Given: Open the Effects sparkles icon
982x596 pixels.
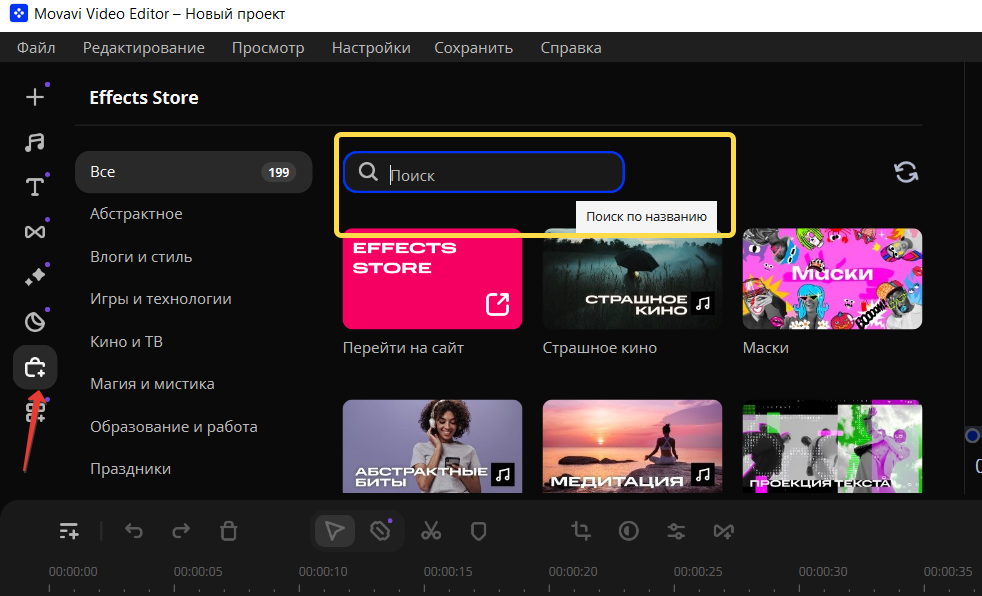Looking at the screenshot, I should tap(35, 277).
